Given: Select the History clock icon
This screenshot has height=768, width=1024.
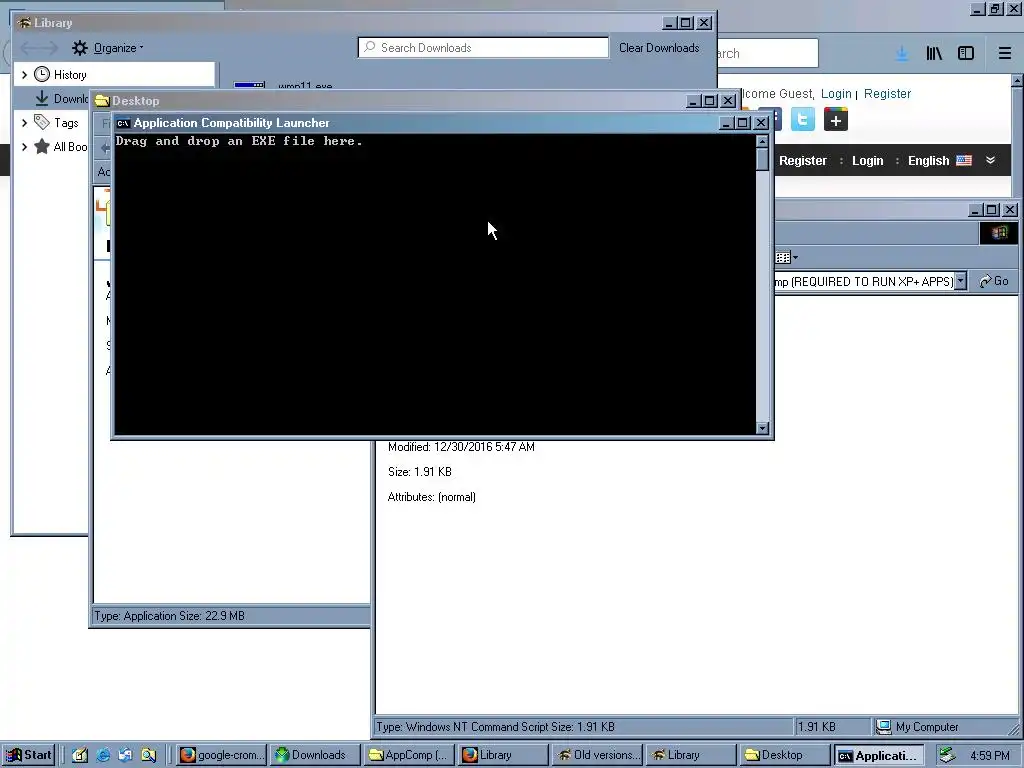Looking at the screenshot, I should click(42, 74).
